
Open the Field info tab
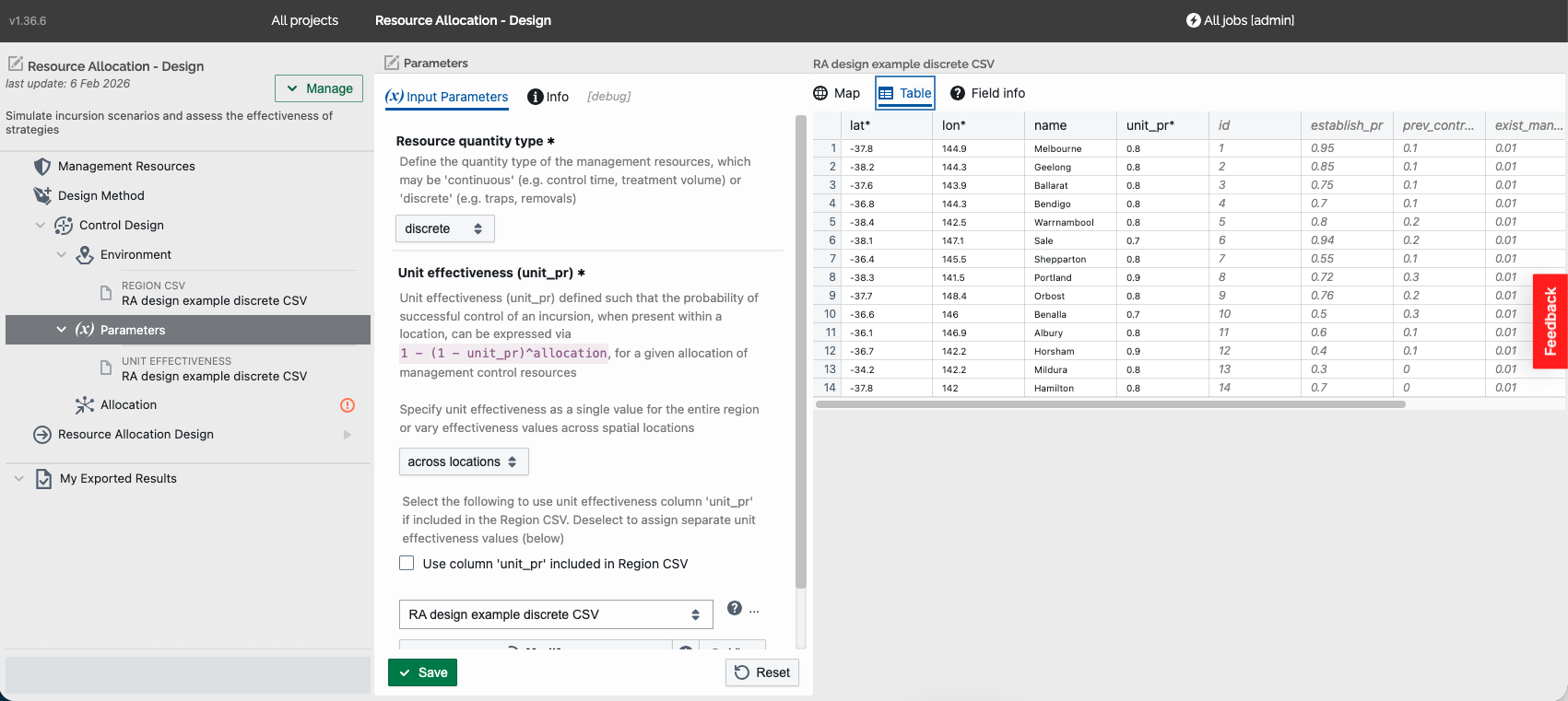click(987, 93)
